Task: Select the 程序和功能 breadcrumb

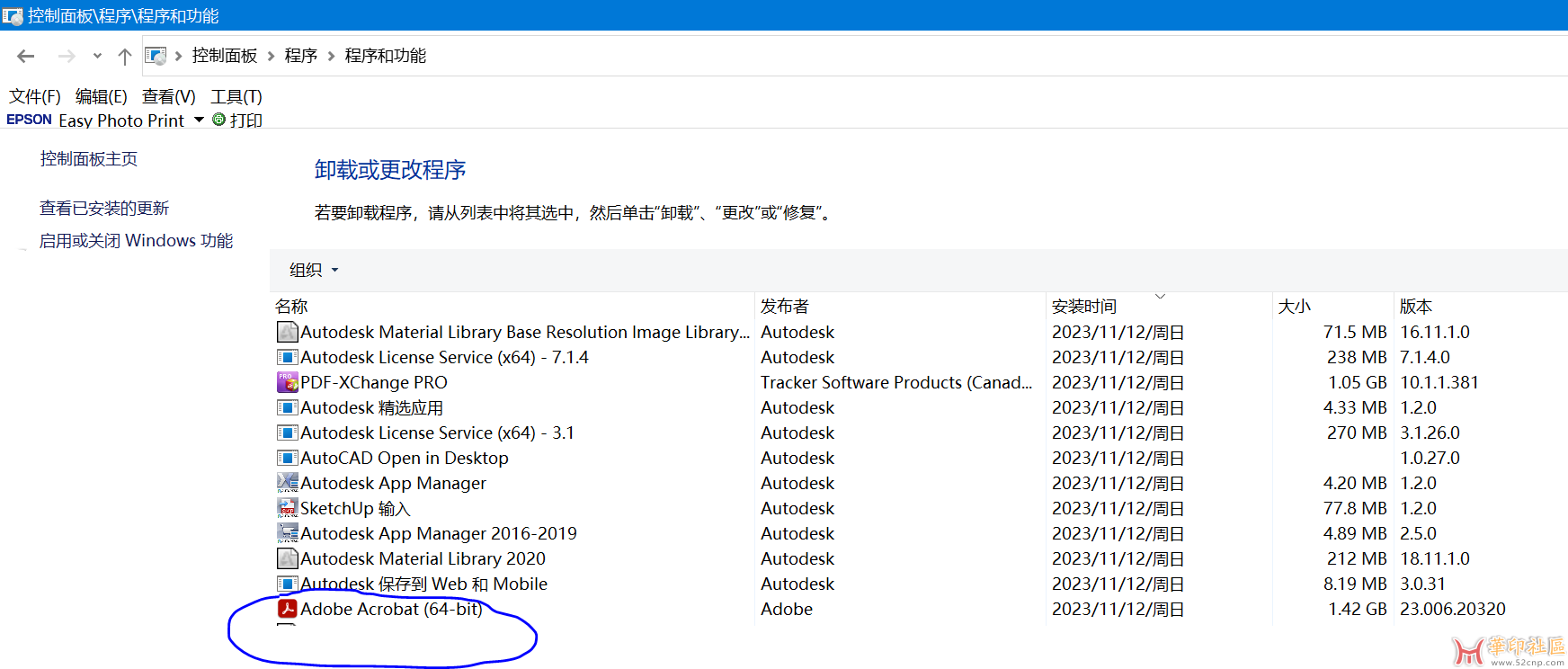Action: [x=386, y=56]
